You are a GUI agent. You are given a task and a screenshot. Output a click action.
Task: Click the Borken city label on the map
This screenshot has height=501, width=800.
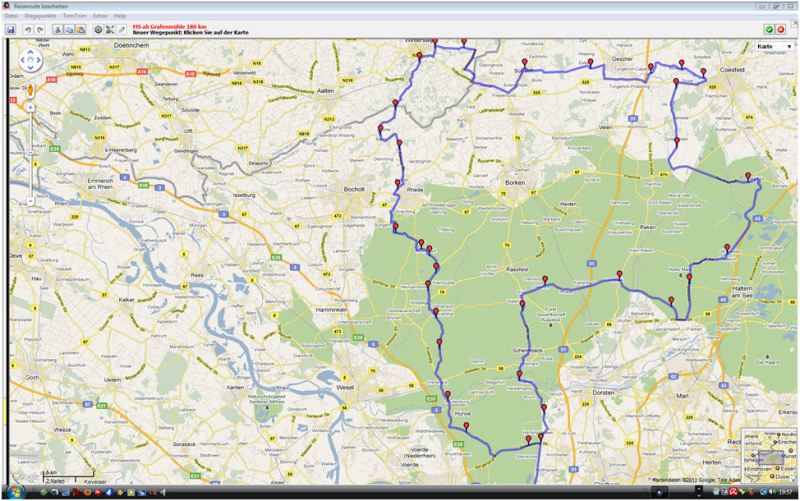[514, 182]
